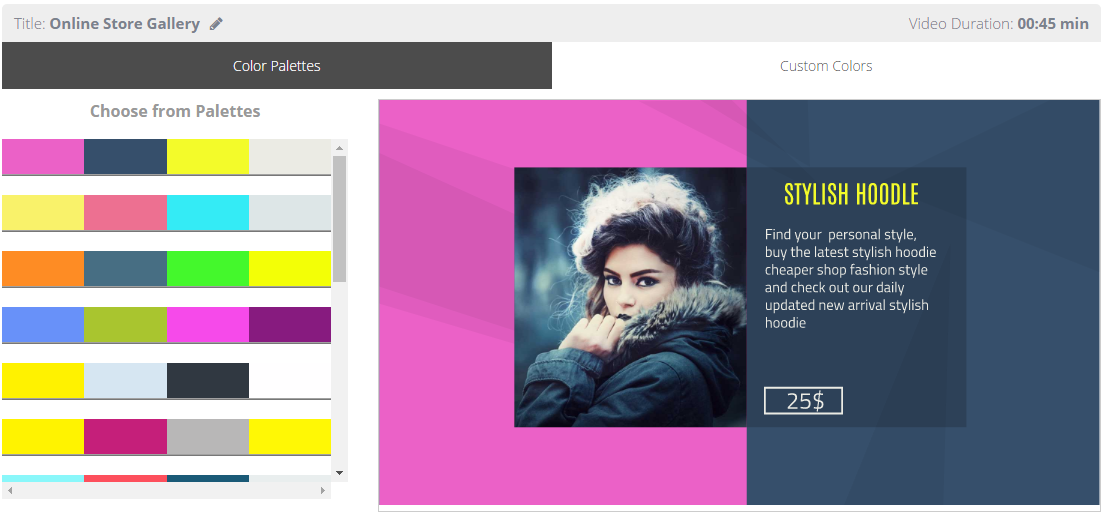Open the Custom Colors tab
This screenshot has height=532, width=1107.
point(826,66)
